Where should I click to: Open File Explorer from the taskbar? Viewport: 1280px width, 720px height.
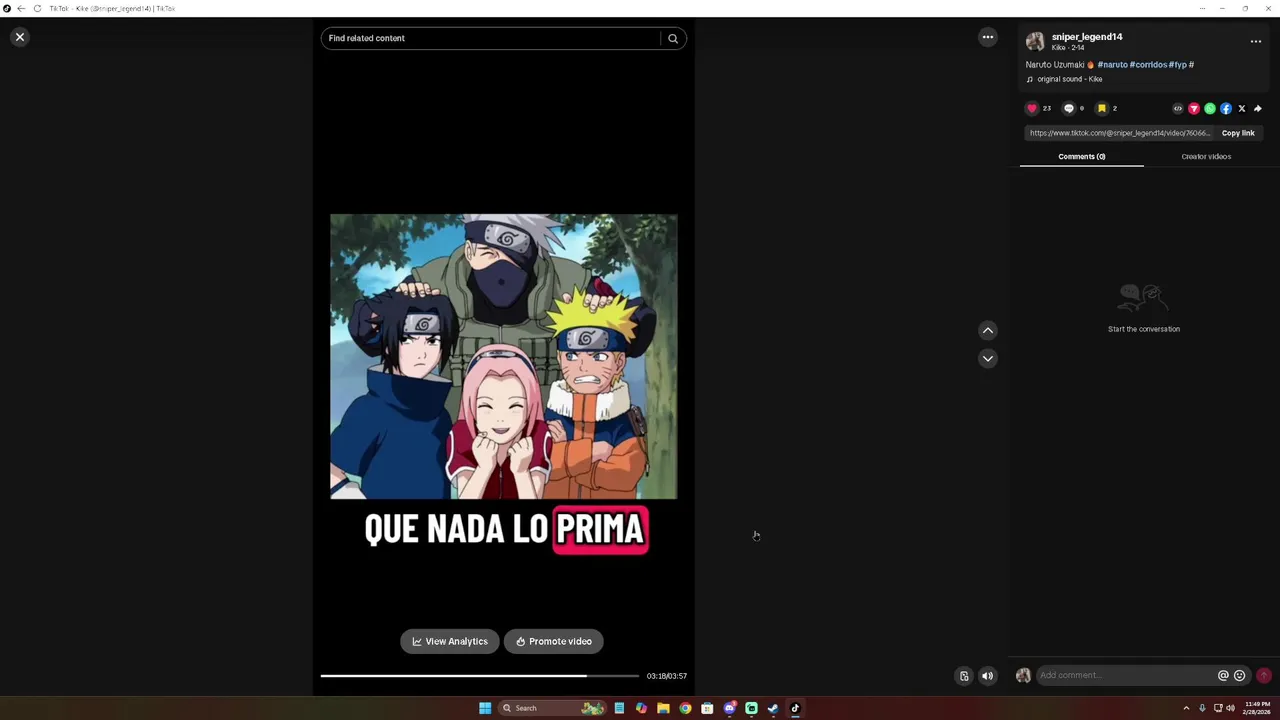(x=663, y=708)
